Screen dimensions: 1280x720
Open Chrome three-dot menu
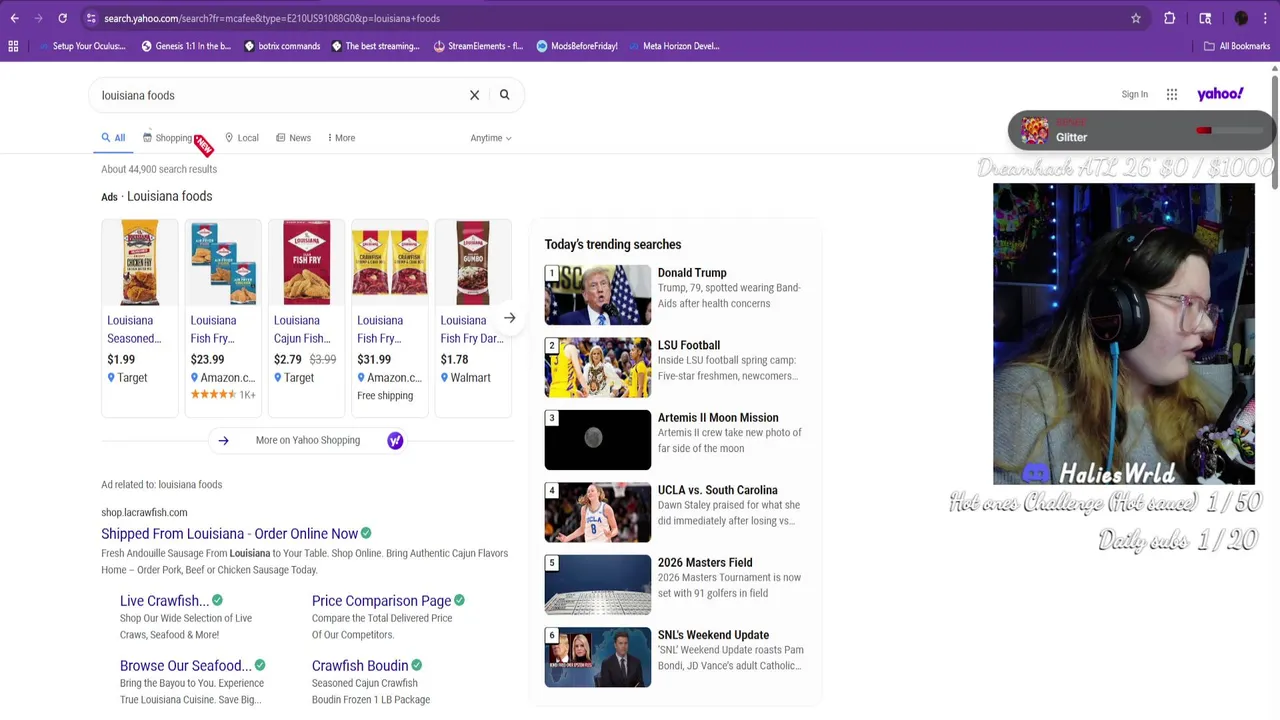(1266, 18)
